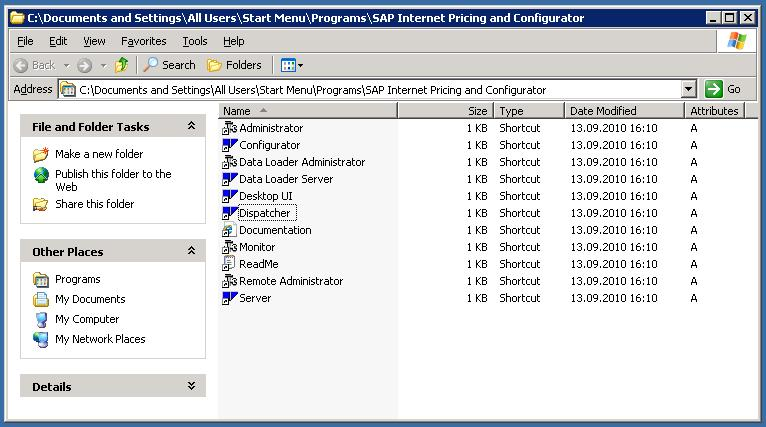766x427 pixels.
Task: Click the title bar folder icon
Action: click(18, 18)
